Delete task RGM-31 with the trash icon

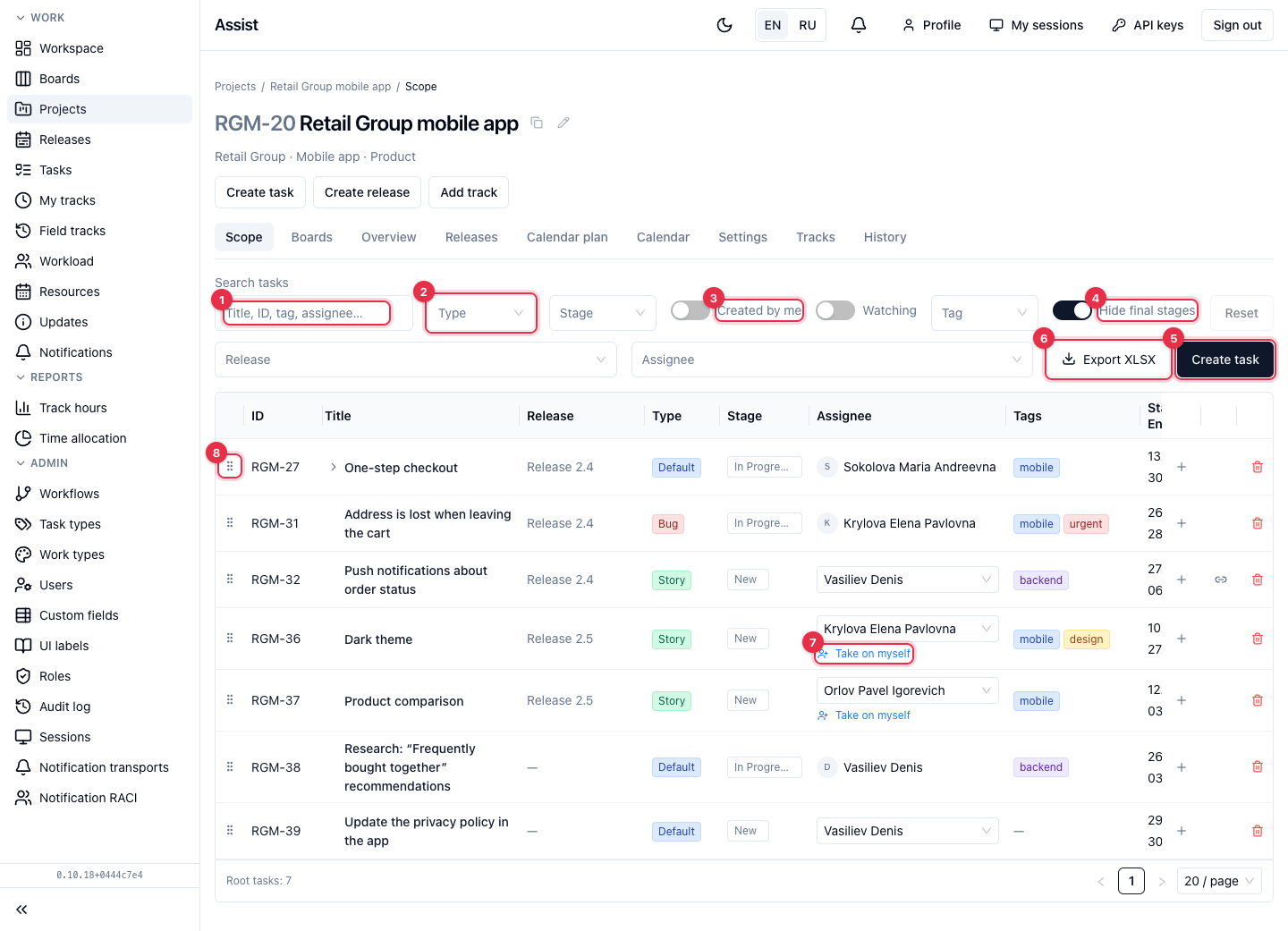(1258, 523)
